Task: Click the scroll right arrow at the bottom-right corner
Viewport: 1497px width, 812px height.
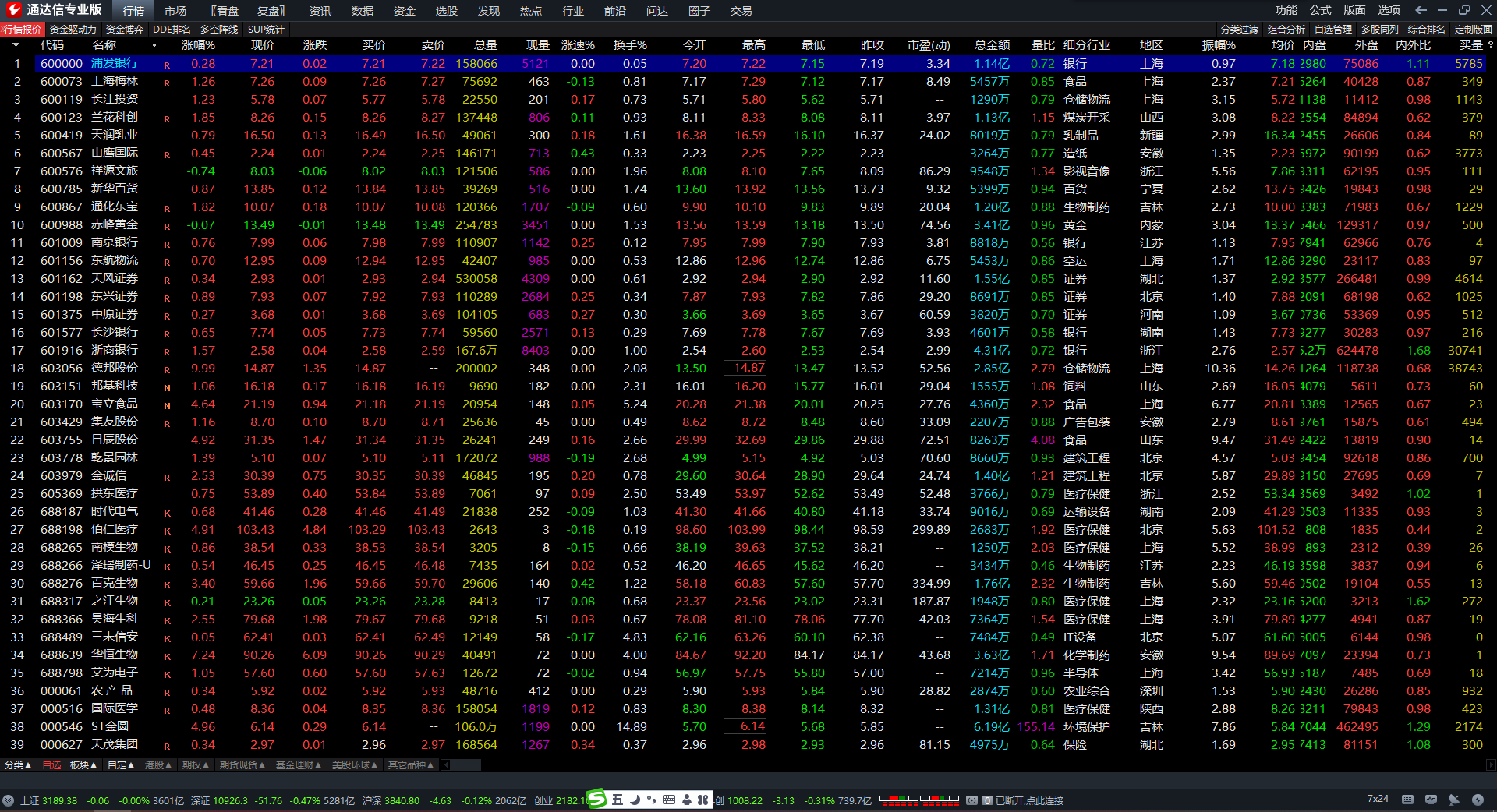Action: (1492, 765)
